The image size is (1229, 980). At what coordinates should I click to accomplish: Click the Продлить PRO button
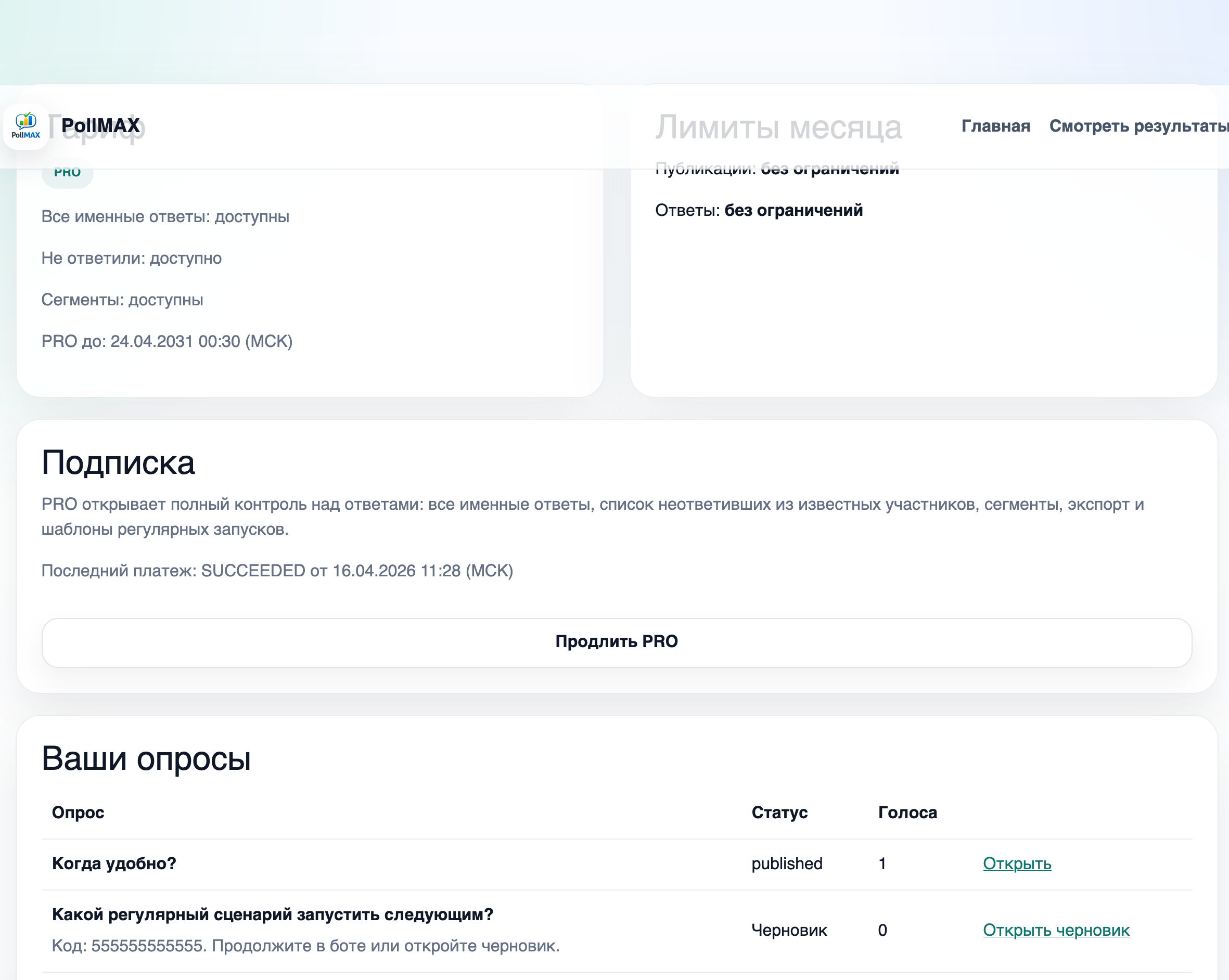coord(617,642)
